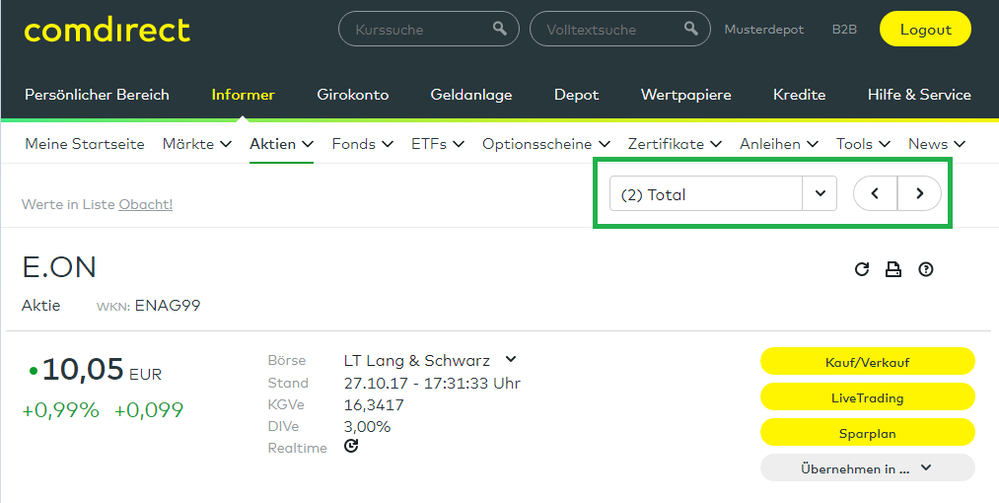999x503 pixels.
Task: Go to previous list entry arrow
Action: [875, 194]
